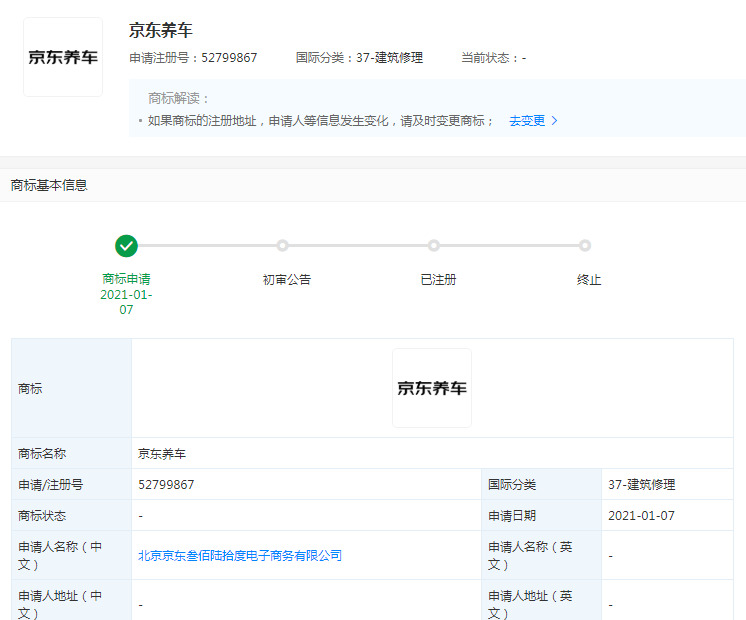Screen dimensions: 746x620
Task: Click the 商标状态 row header cell
Action: (71, 515)
